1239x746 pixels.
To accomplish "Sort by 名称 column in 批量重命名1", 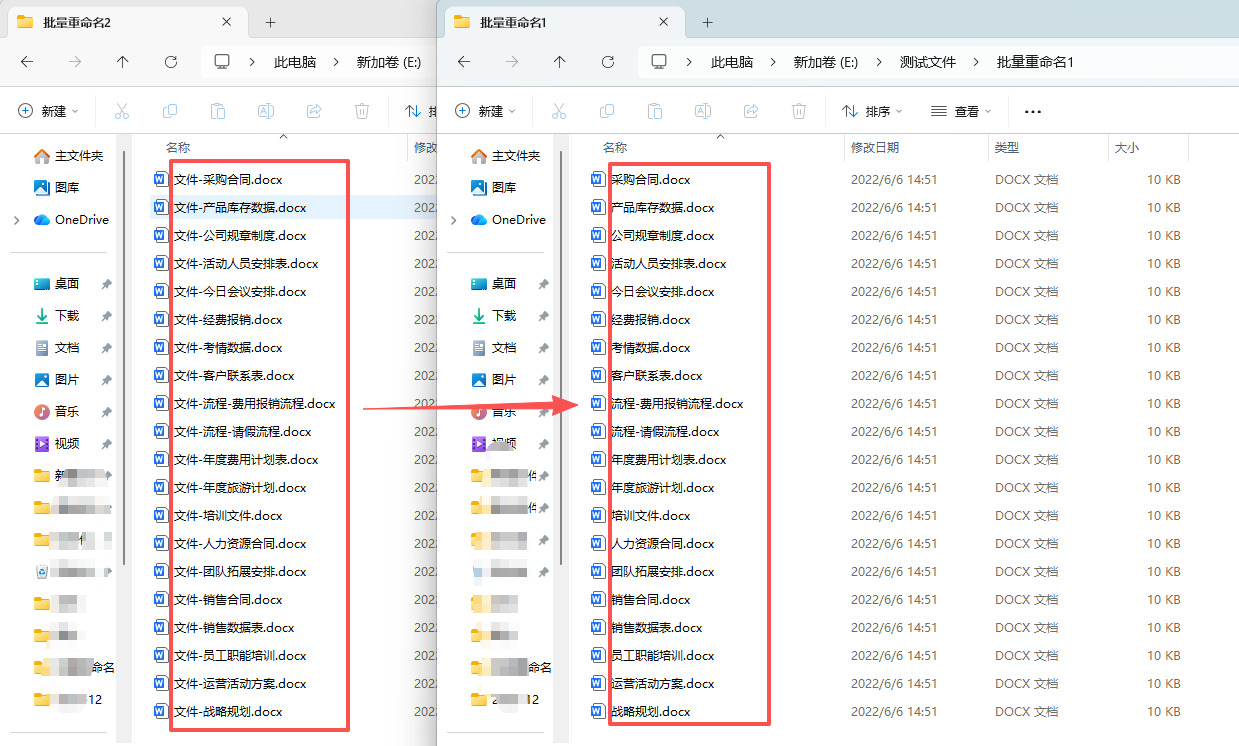I will point(614,148).
